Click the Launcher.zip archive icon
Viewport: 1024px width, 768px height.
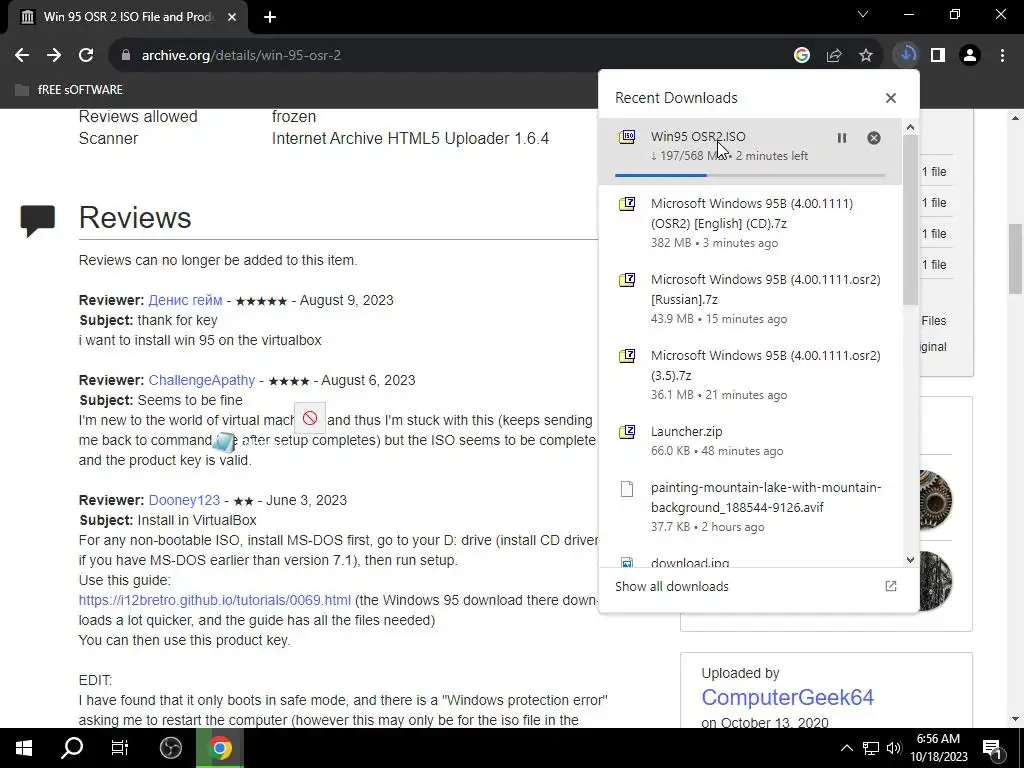click(627, 432)
